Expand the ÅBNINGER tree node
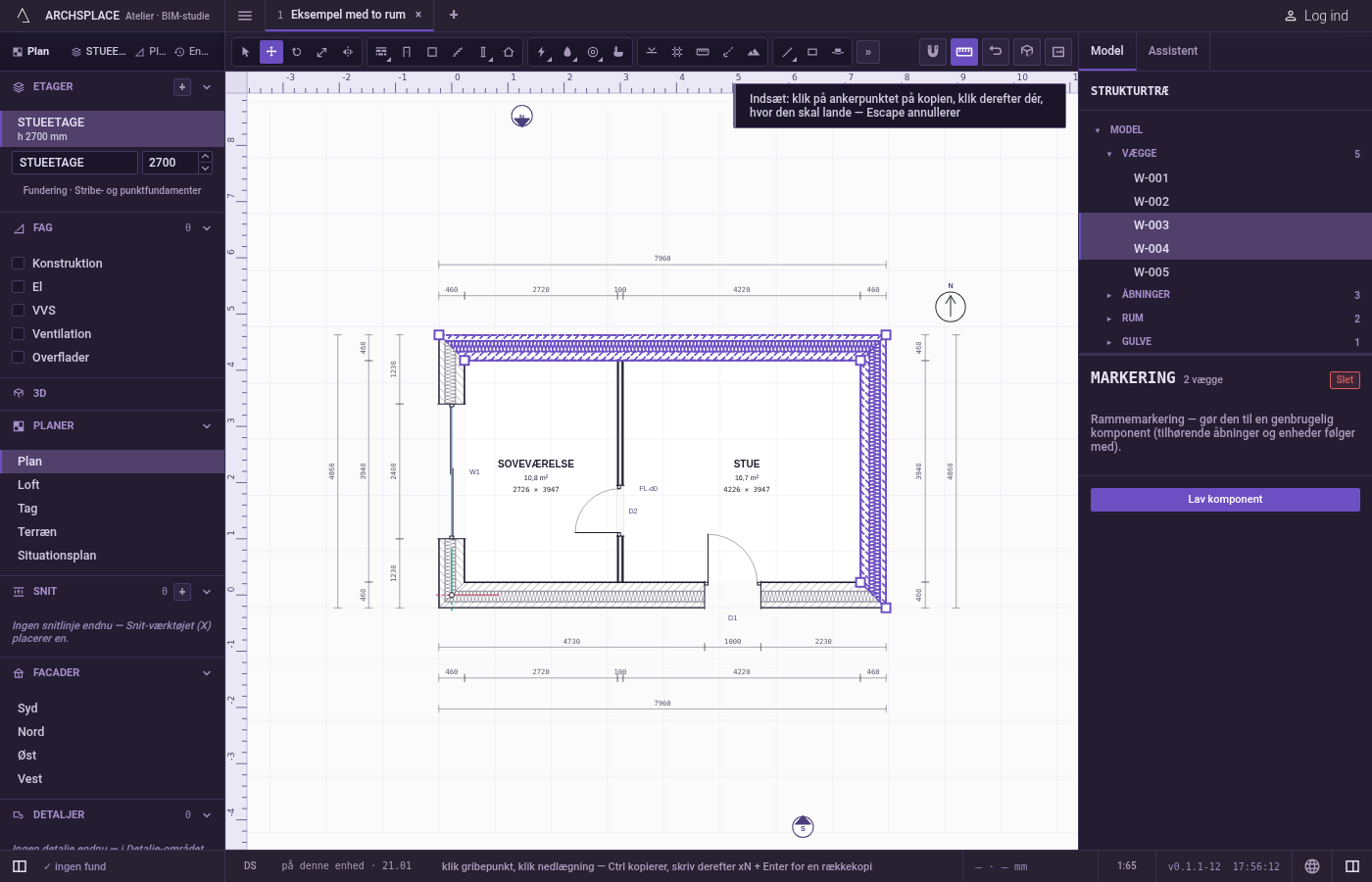 (x=1109, y=295)
